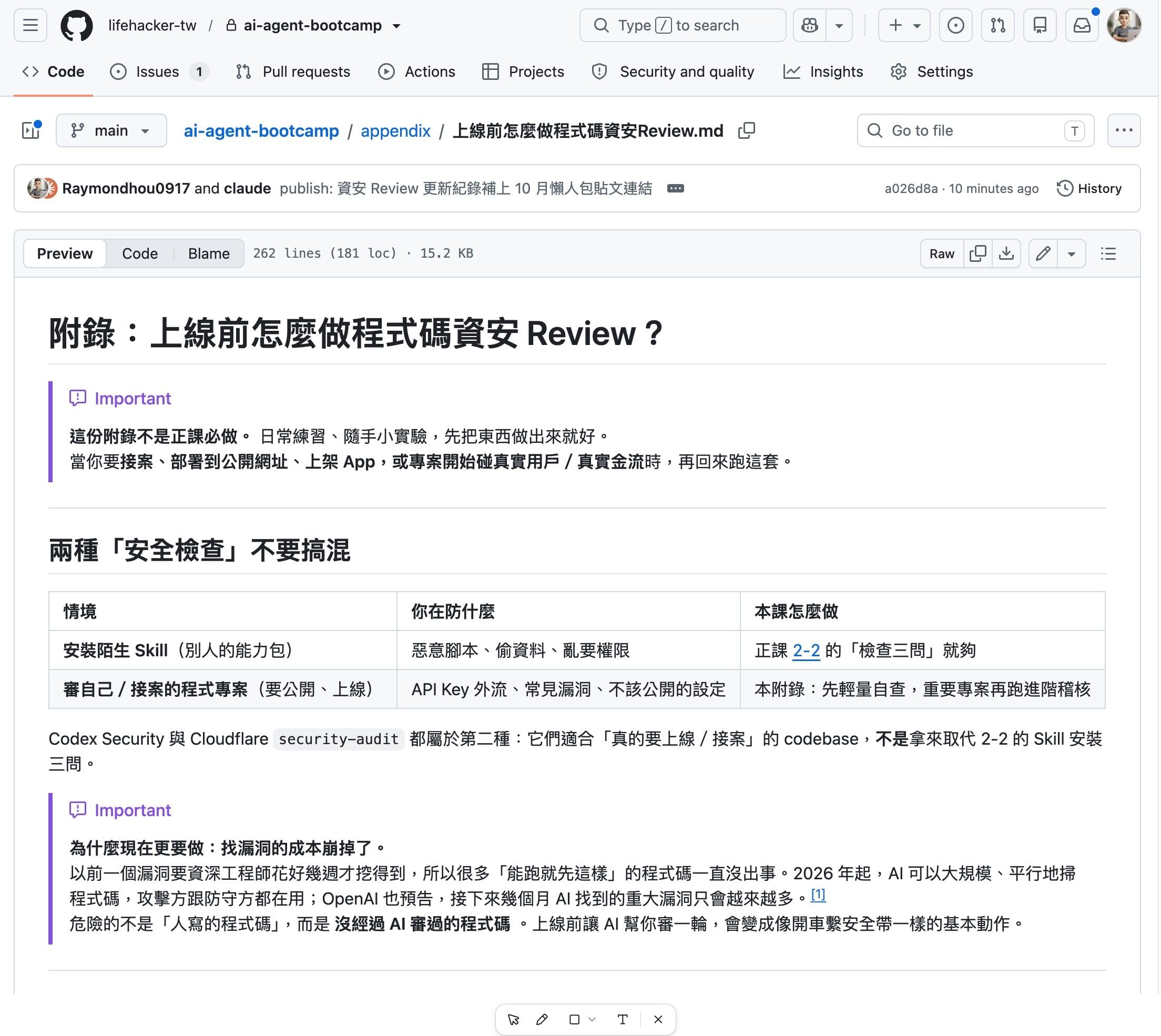Open the Actions tab
This screenshot has height=1036, width=1161.
(416, 72)
